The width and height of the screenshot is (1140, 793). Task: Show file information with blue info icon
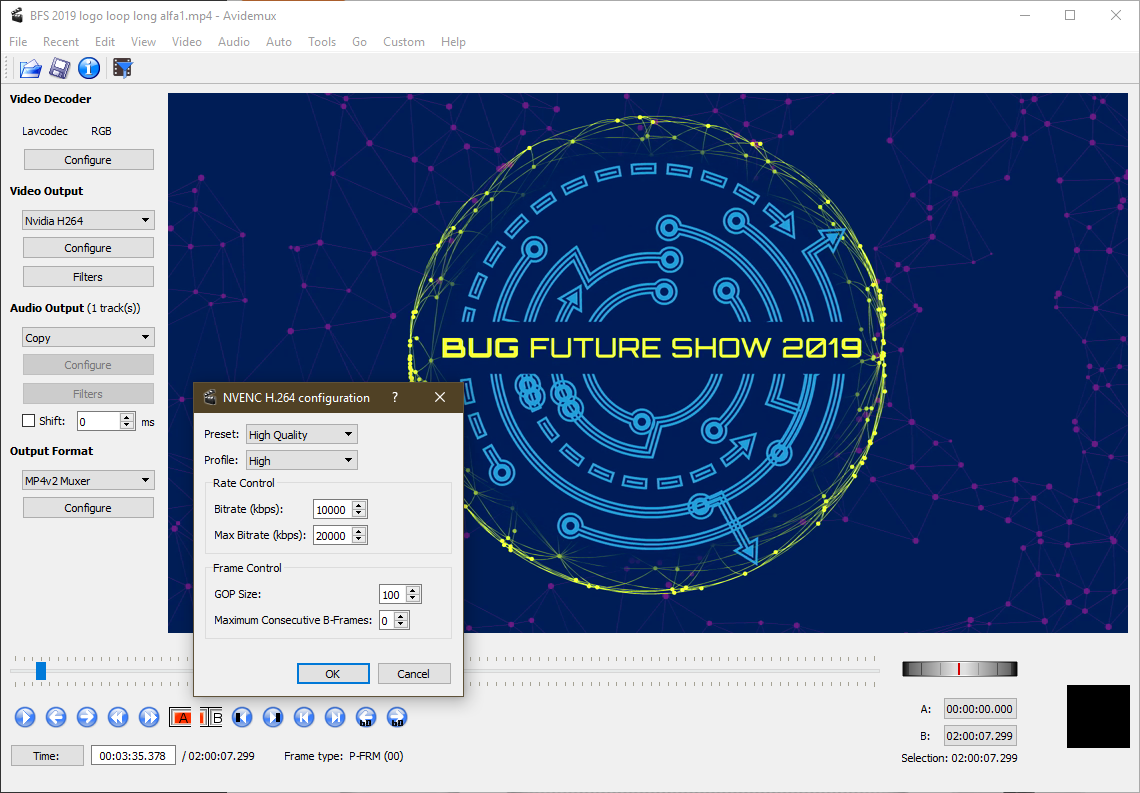[89, 68]
